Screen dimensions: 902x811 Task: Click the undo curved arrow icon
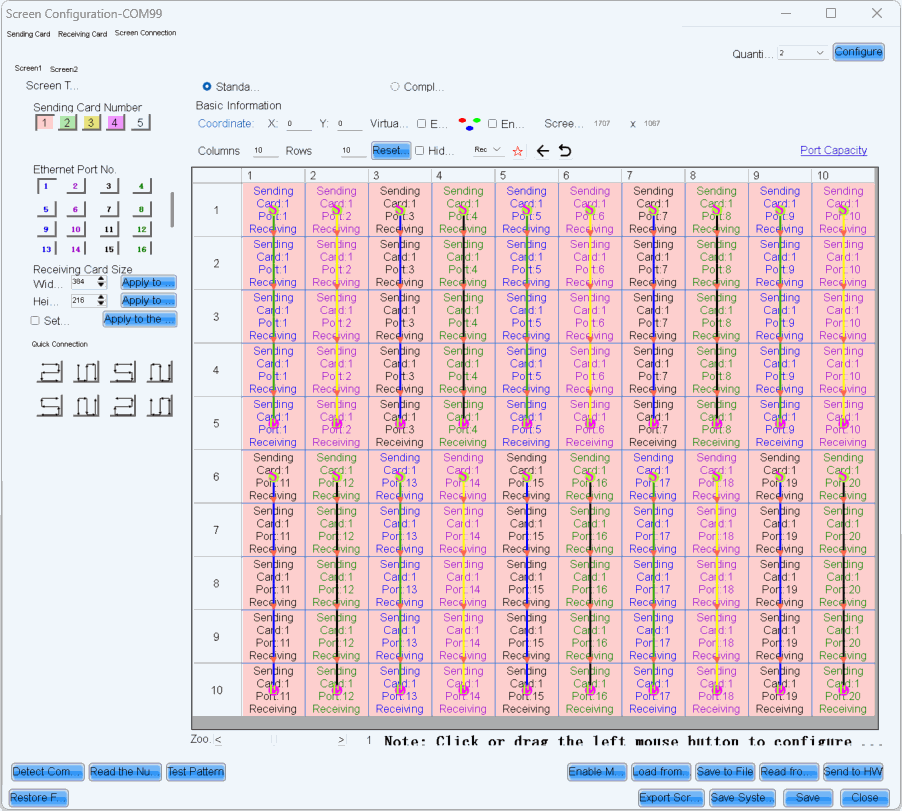565,151
